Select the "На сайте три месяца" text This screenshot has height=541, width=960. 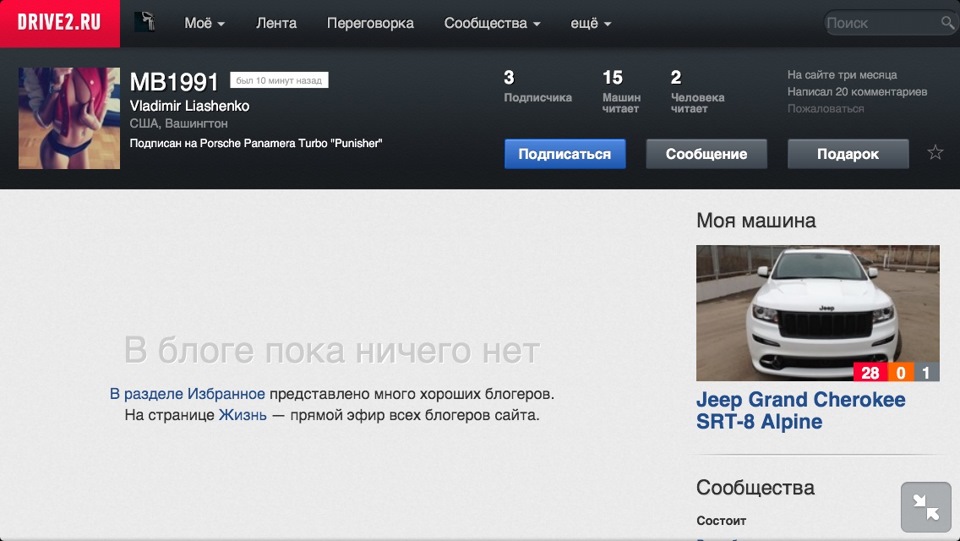pos(842,75)
